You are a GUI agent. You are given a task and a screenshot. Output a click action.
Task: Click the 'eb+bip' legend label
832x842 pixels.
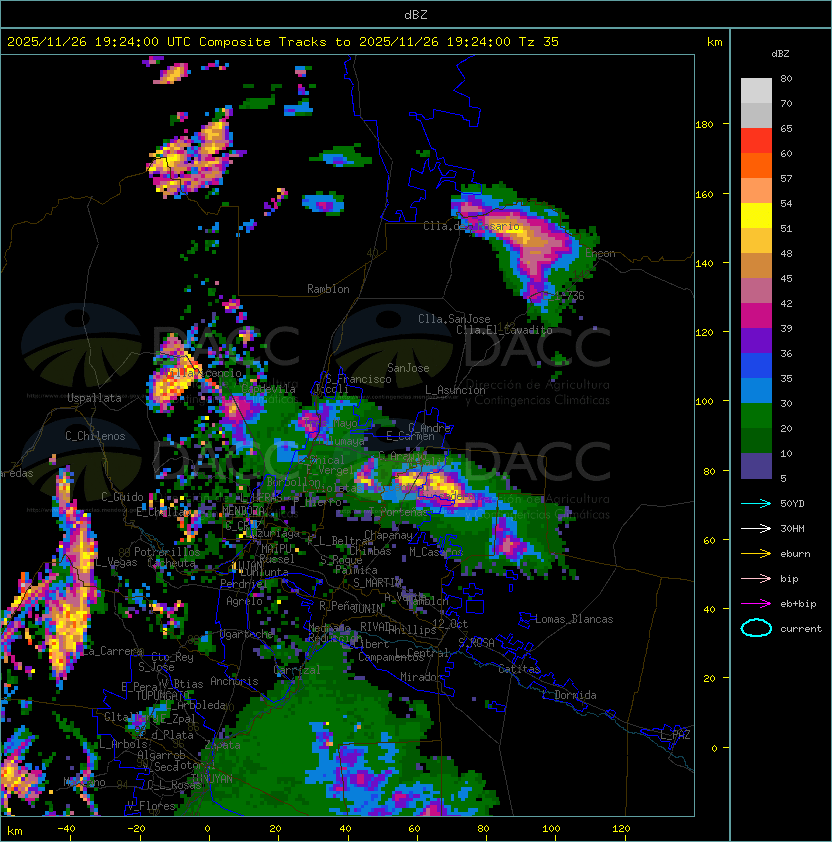[x=798, y=604]
